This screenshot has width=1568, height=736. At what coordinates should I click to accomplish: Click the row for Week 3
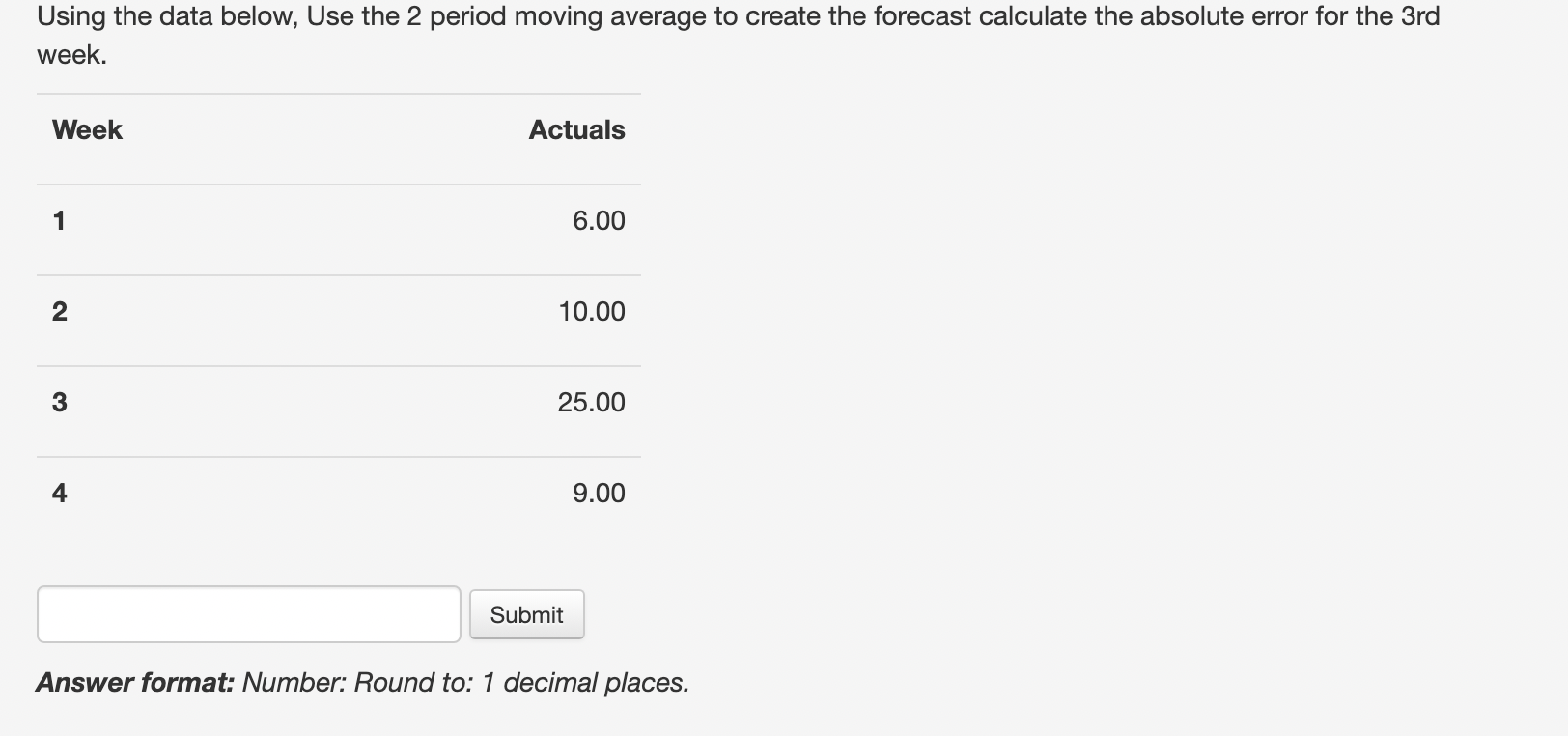click(338, 402)
